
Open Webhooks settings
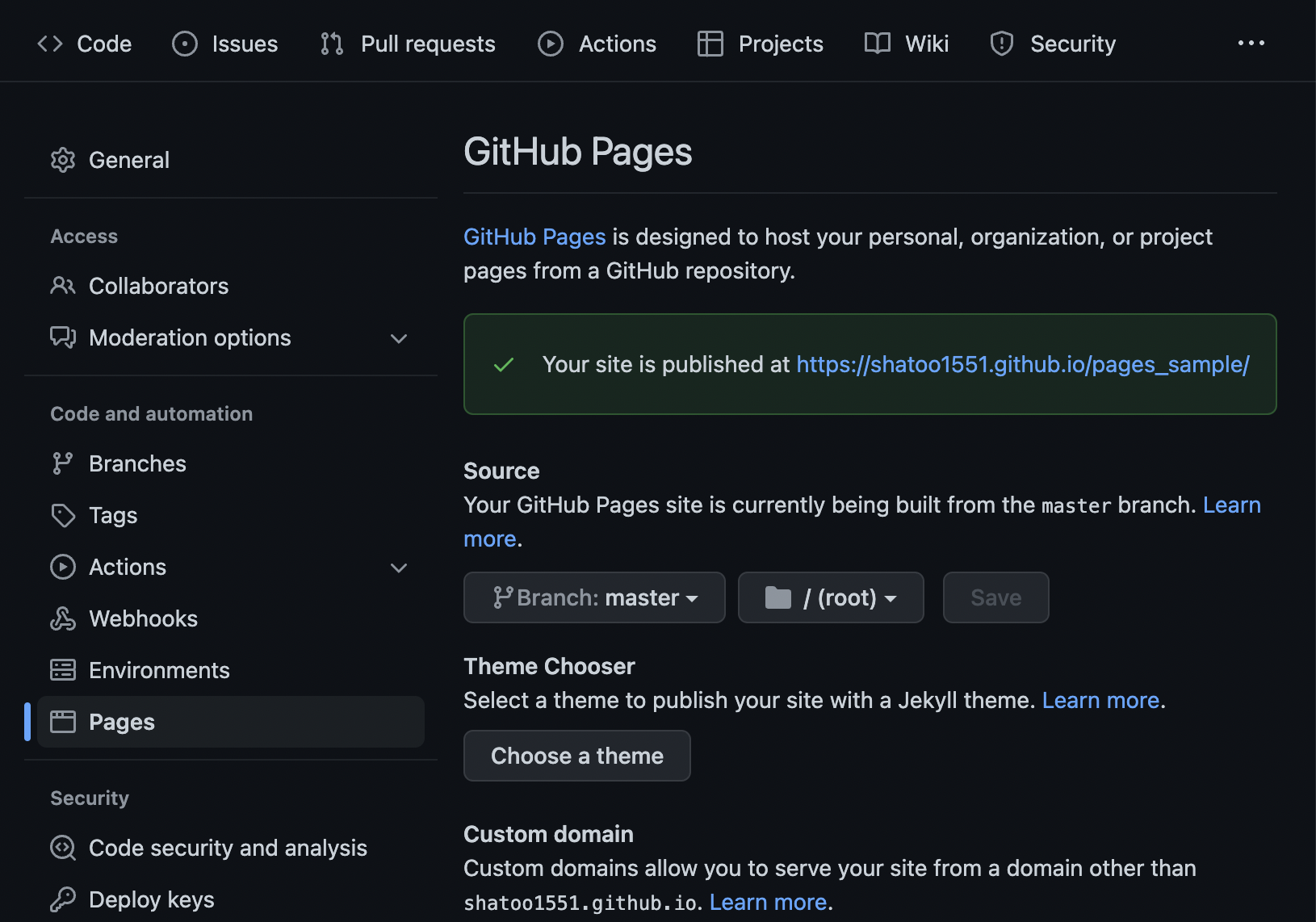[x=231, y=618]
